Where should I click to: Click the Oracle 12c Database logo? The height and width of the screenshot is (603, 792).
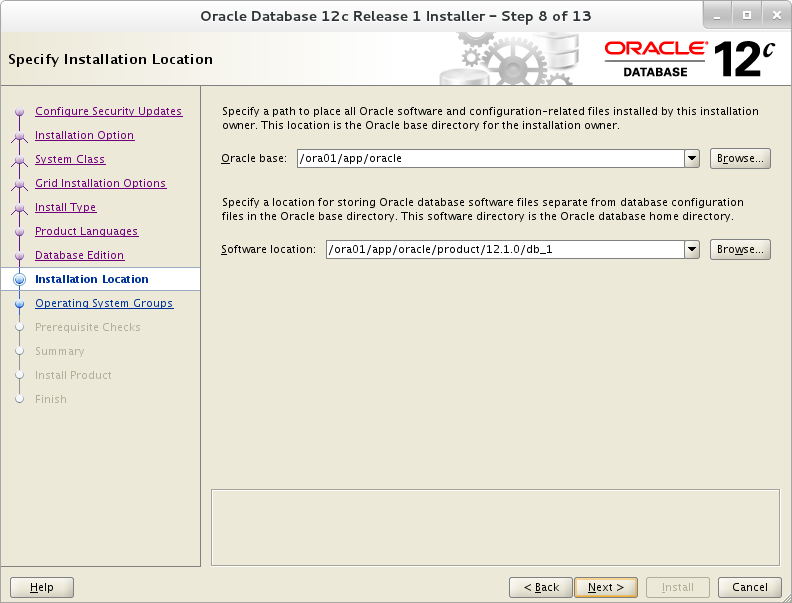pyautogui.click(x=689, y=60)
